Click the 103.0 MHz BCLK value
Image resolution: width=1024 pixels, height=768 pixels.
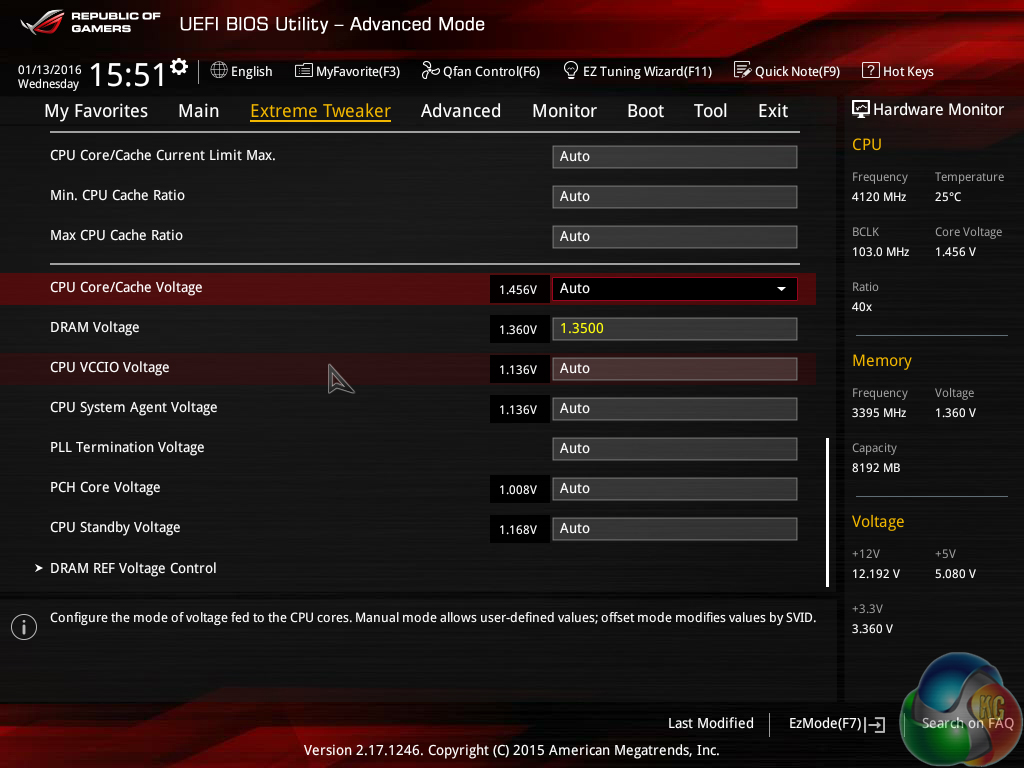[880, 251]
